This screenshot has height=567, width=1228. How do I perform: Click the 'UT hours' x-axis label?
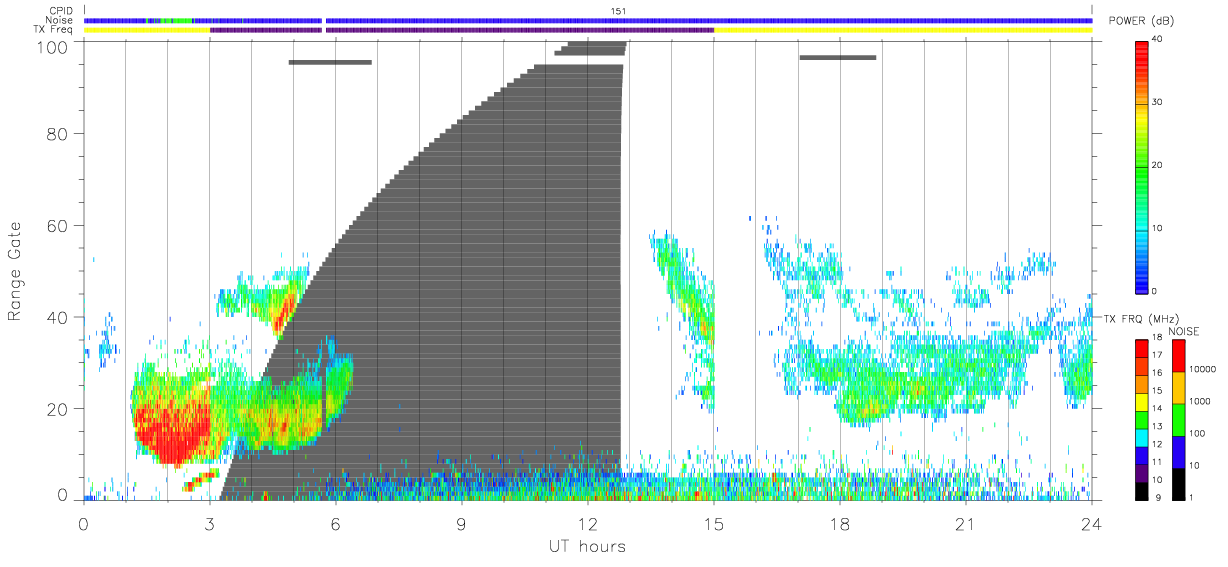[587, 546]
